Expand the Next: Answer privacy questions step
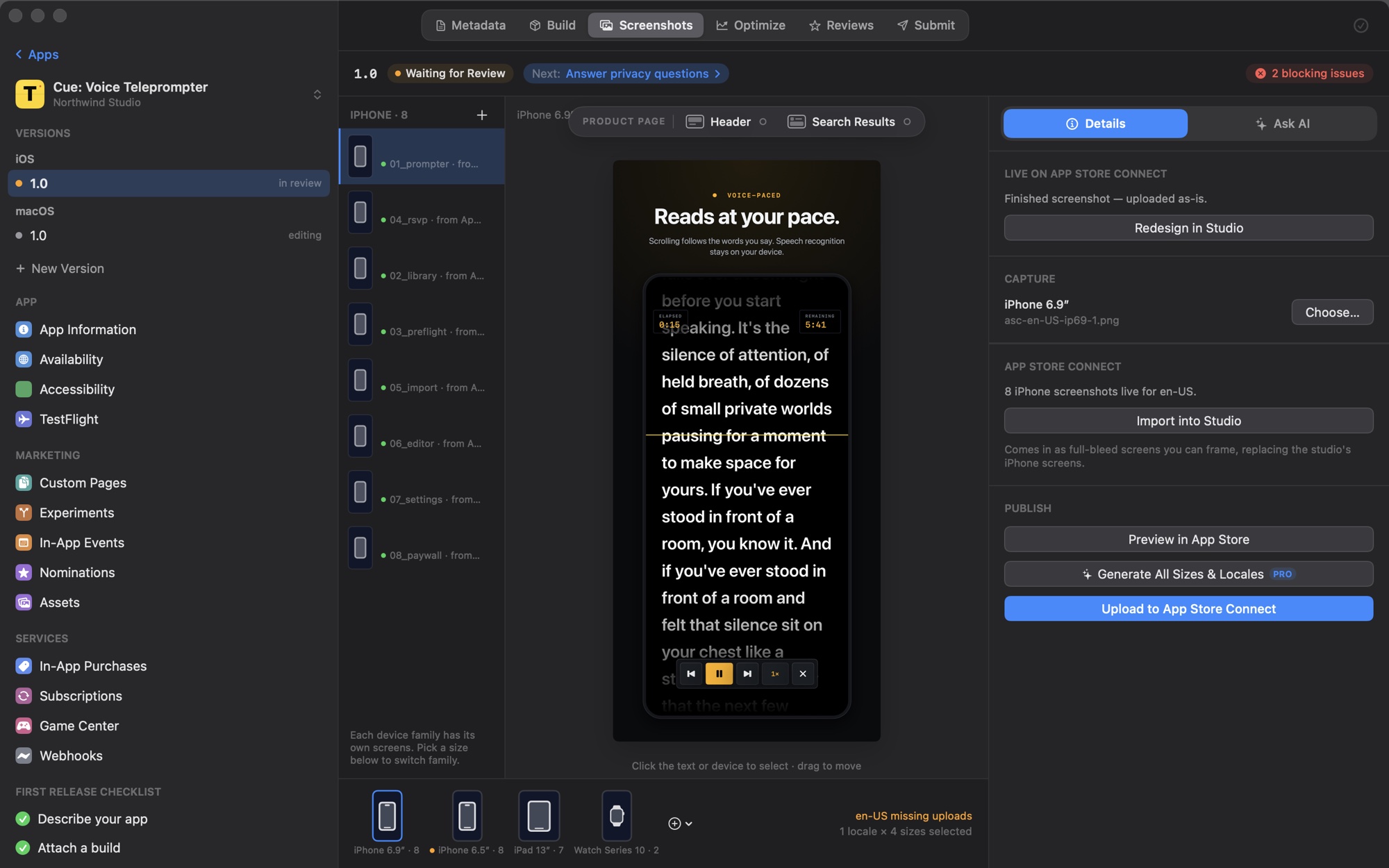This screenshot has width=1389, height=868. click(626, 74)
